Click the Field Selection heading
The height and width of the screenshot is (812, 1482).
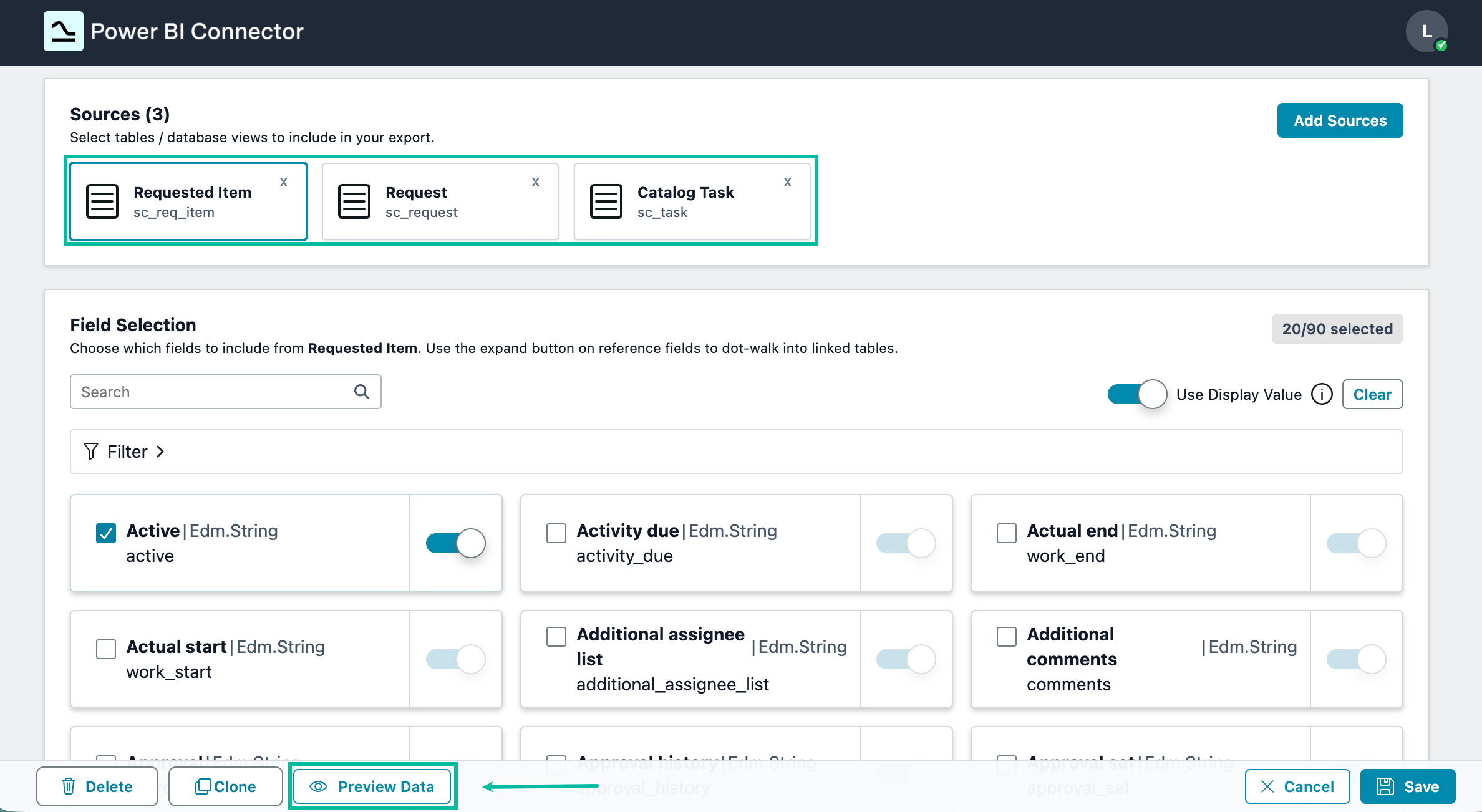pos(133,325)
